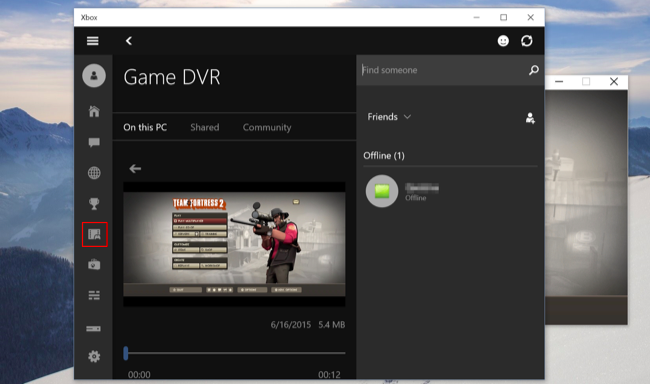Select the Game DVR sidebar icon
The width and height of the screenshot is (650, 384).
pos(95,234)
